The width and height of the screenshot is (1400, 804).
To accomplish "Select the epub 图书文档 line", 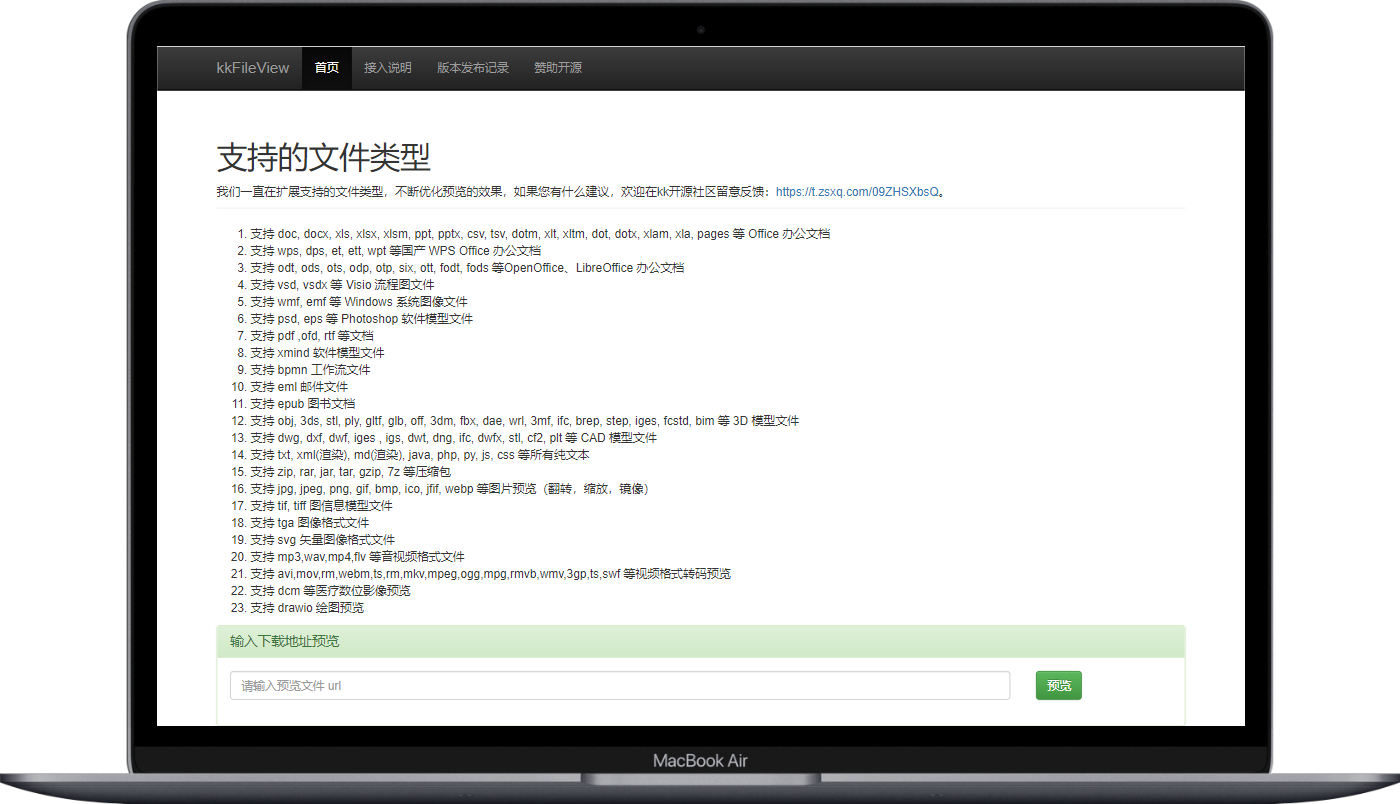I will pyautogui.click(x=303, y=404).
